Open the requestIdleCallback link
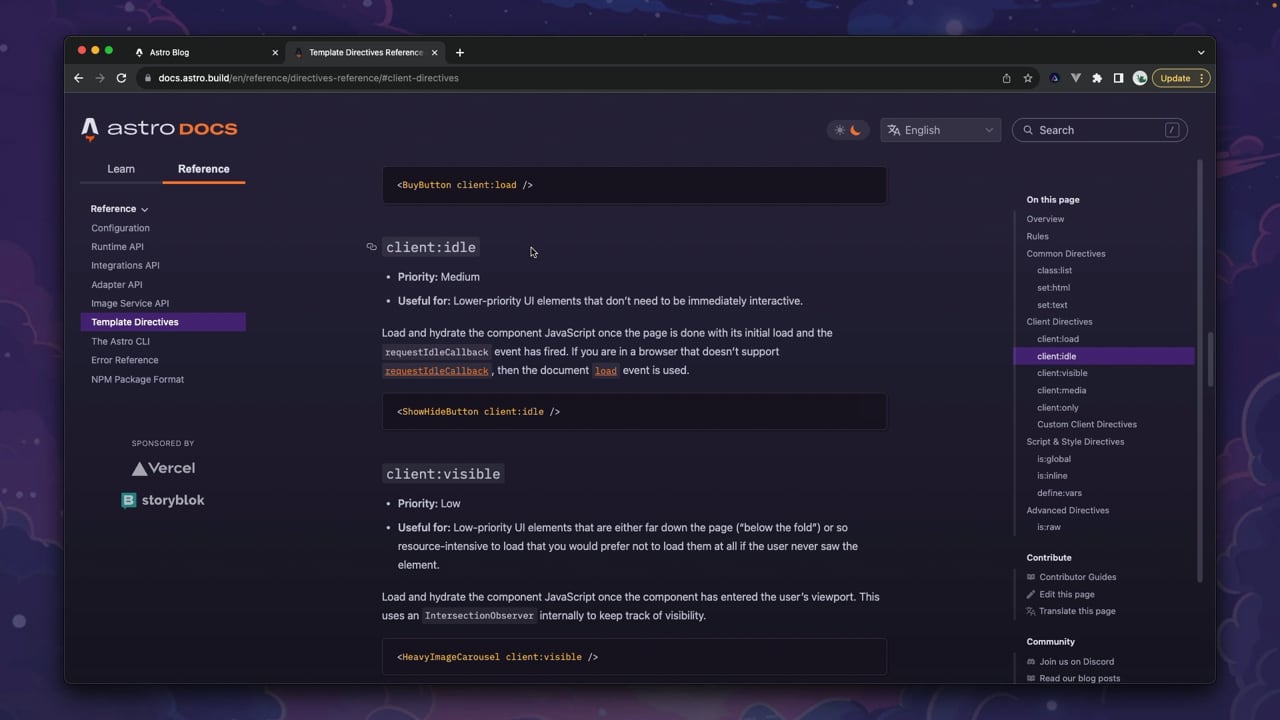1280x720 pixels. pos(437,371)
